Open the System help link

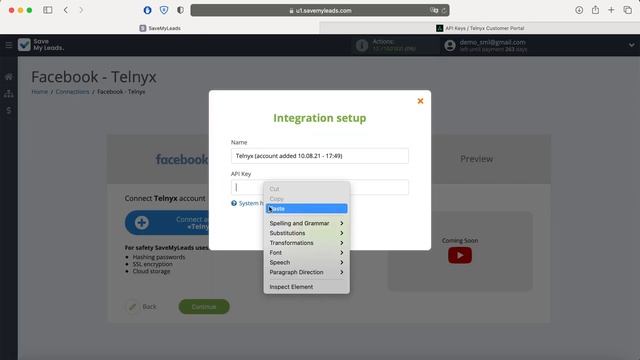[x=247, y=203]
